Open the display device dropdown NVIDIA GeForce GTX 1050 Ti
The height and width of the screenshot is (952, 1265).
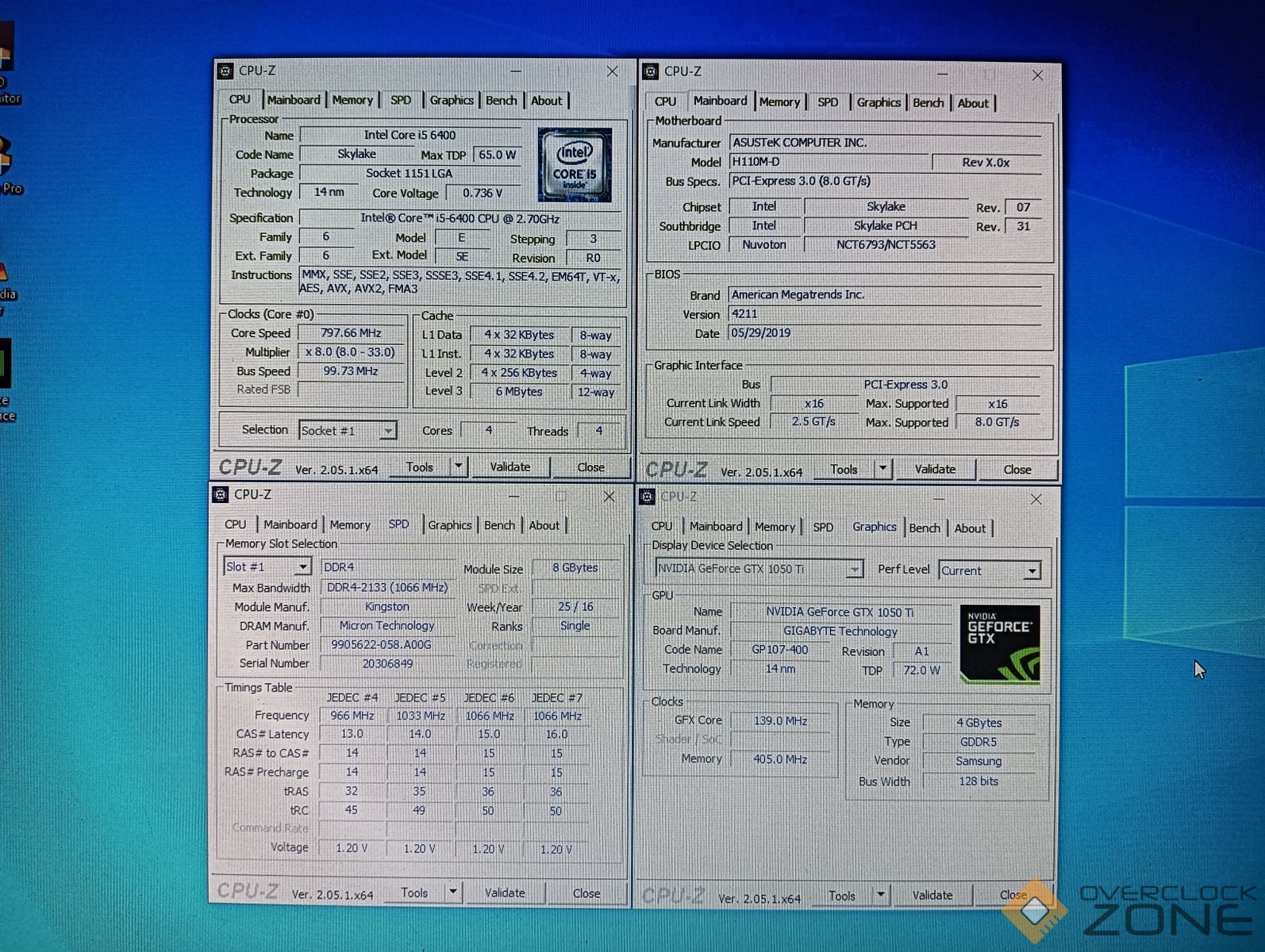click(854, 570)
